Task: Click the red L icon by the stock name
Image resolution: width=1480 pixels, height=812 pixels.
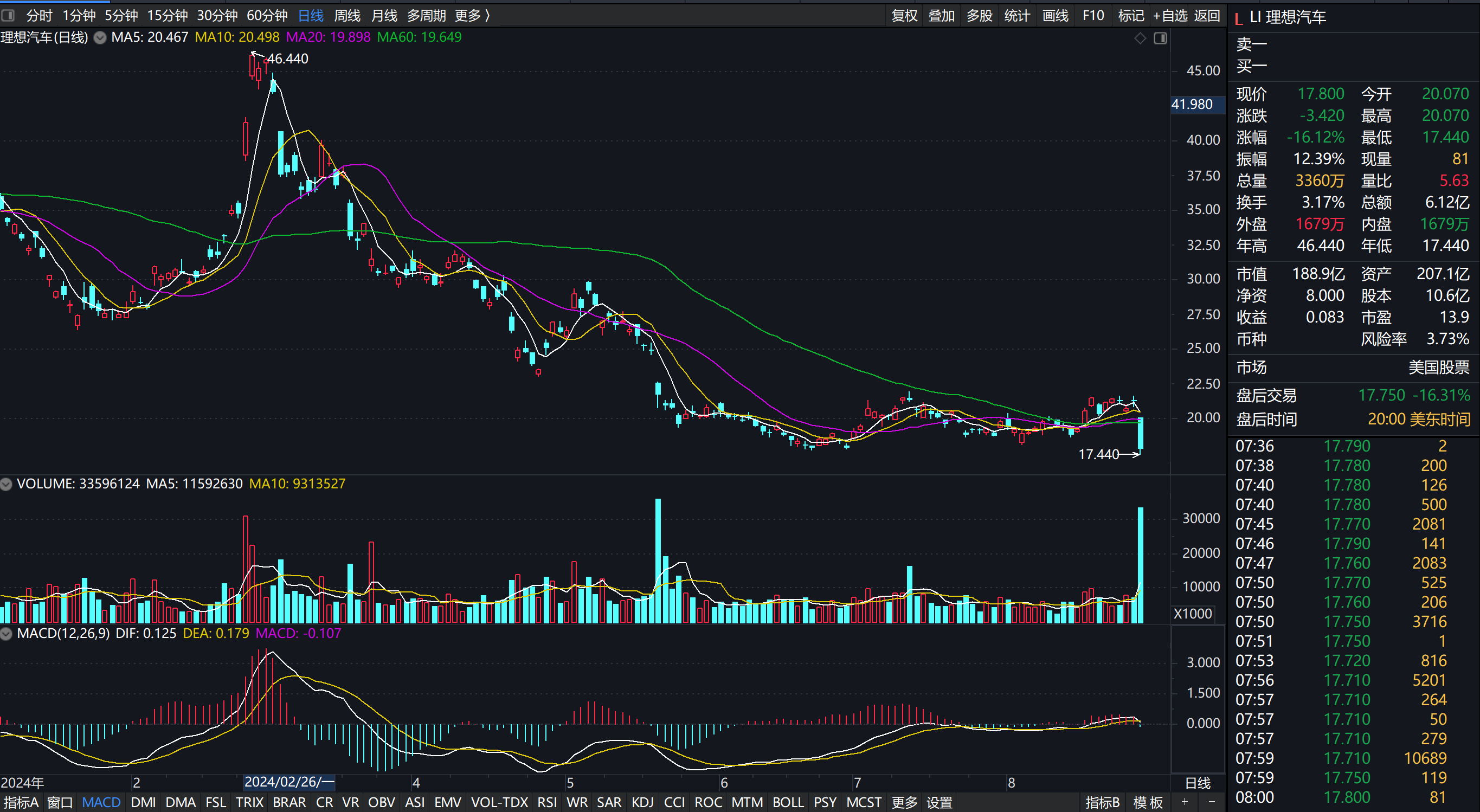Action: (x=1238, y=18)
